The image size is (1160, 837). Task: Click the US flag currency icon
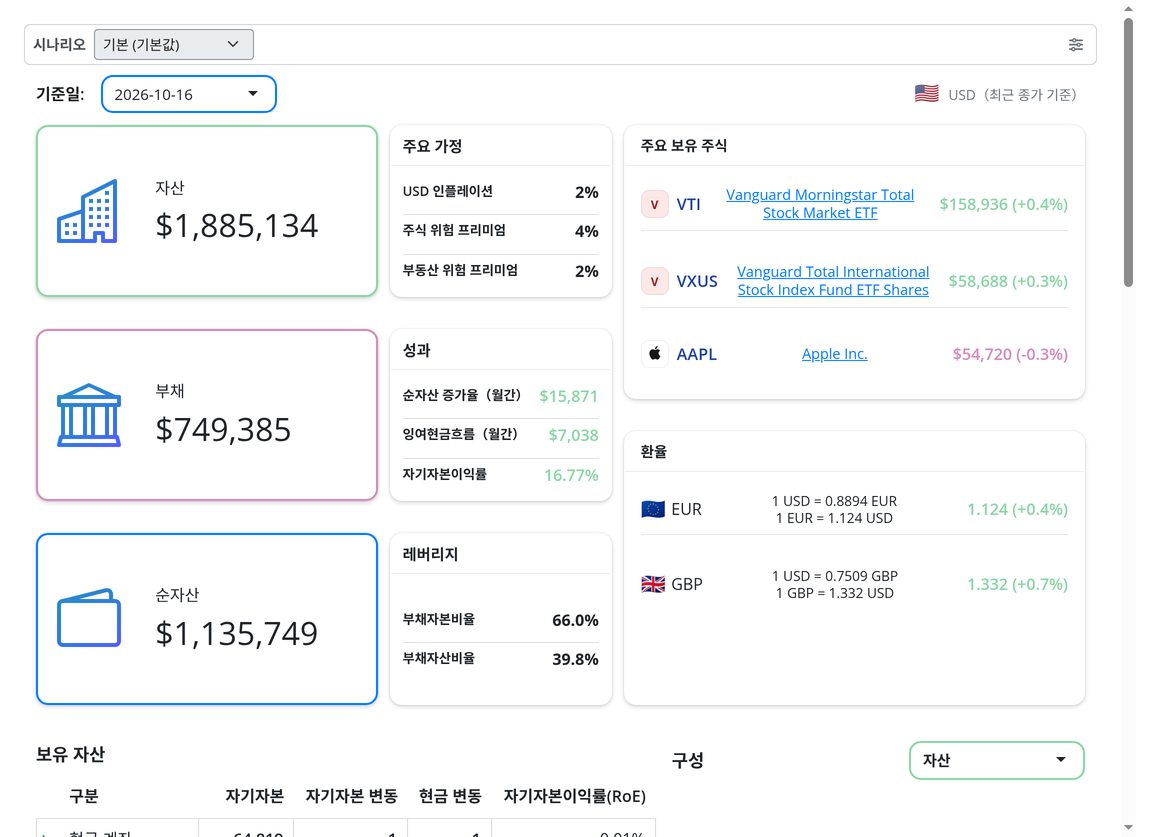coord(926,94)
